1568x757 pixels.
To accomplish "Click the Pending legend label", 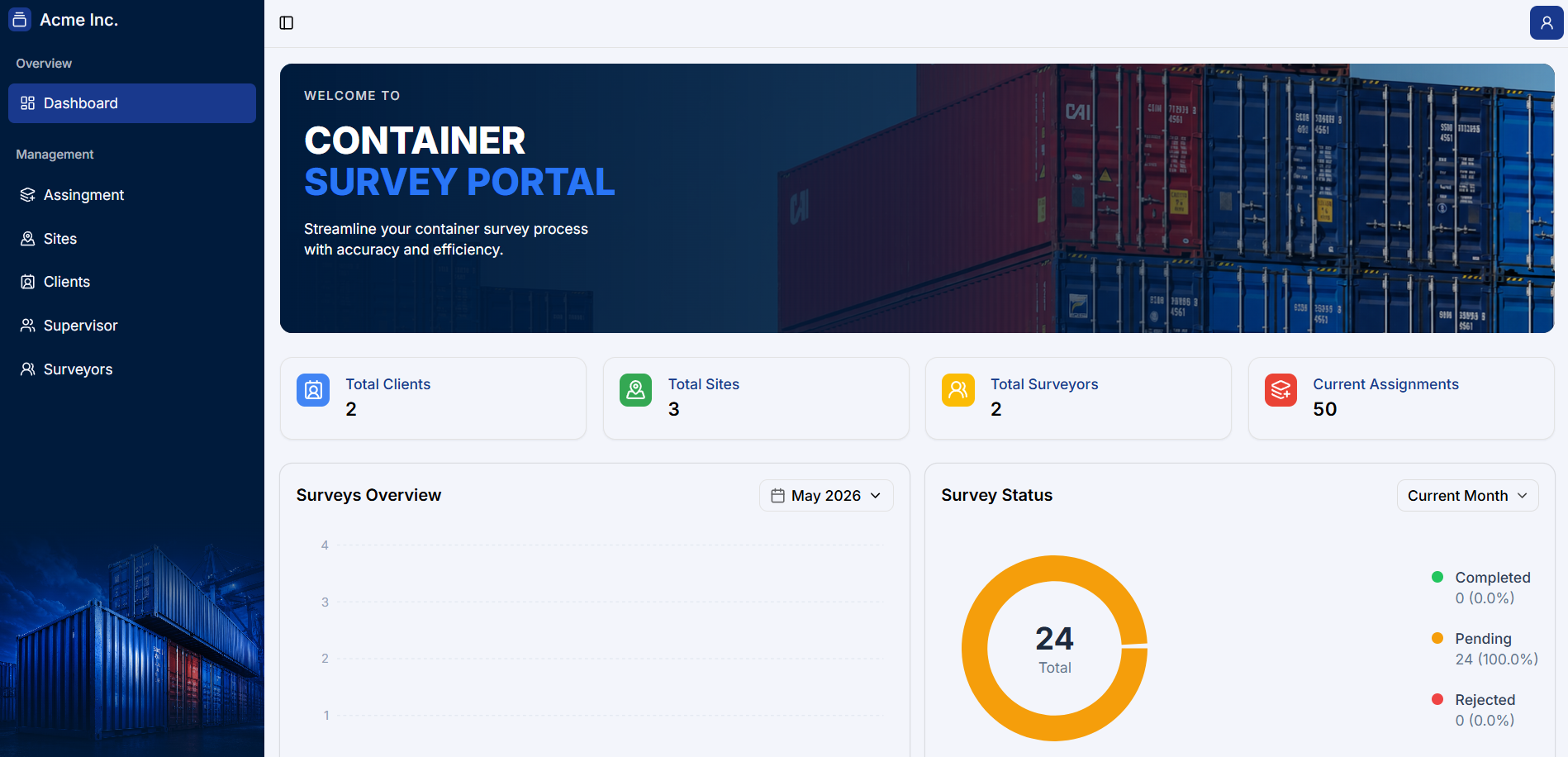I will pyautogui.click(x=1484, y=639).
